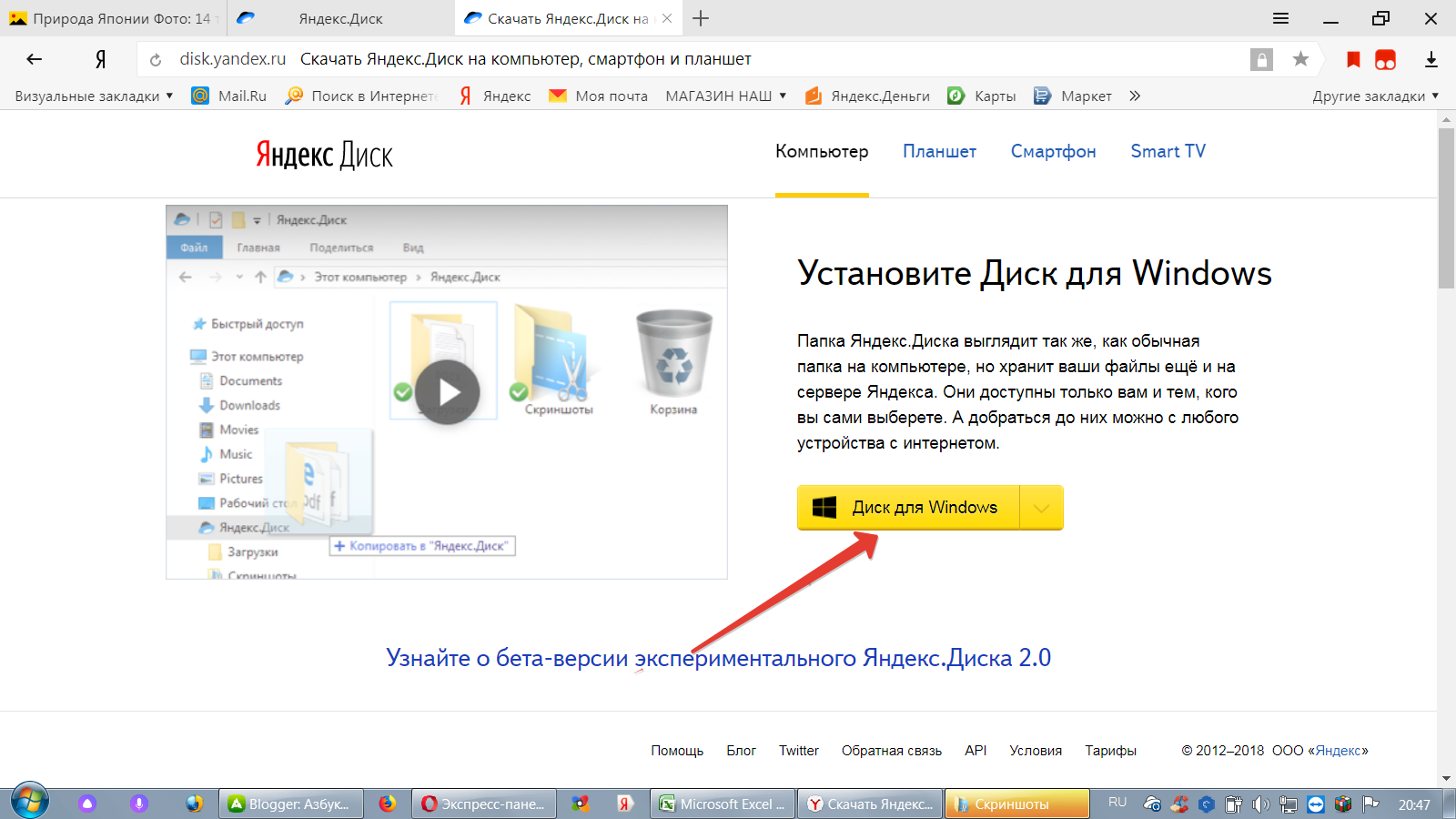Click the Яндекс Диск logo

pos(324,156)
